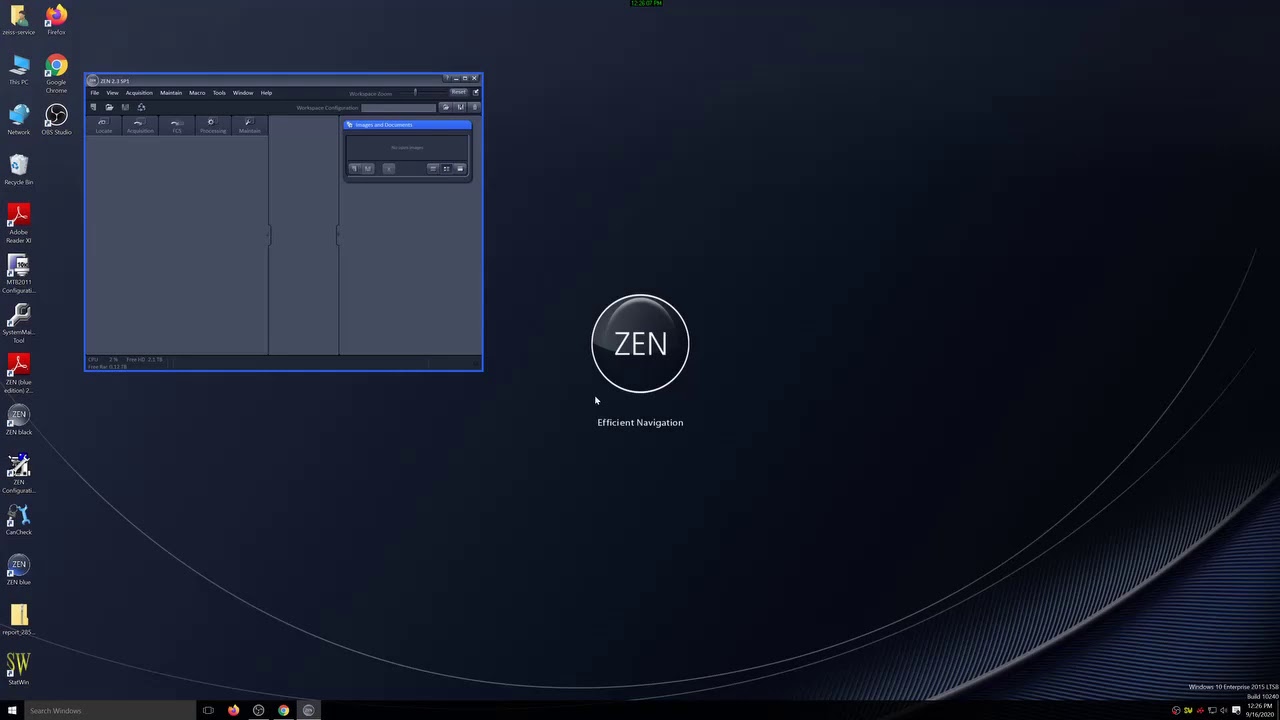The width and height of the screenshot is (1280, 720).
Task: Select the zeiss-service folder on desktop
Action: pos(19,20)
